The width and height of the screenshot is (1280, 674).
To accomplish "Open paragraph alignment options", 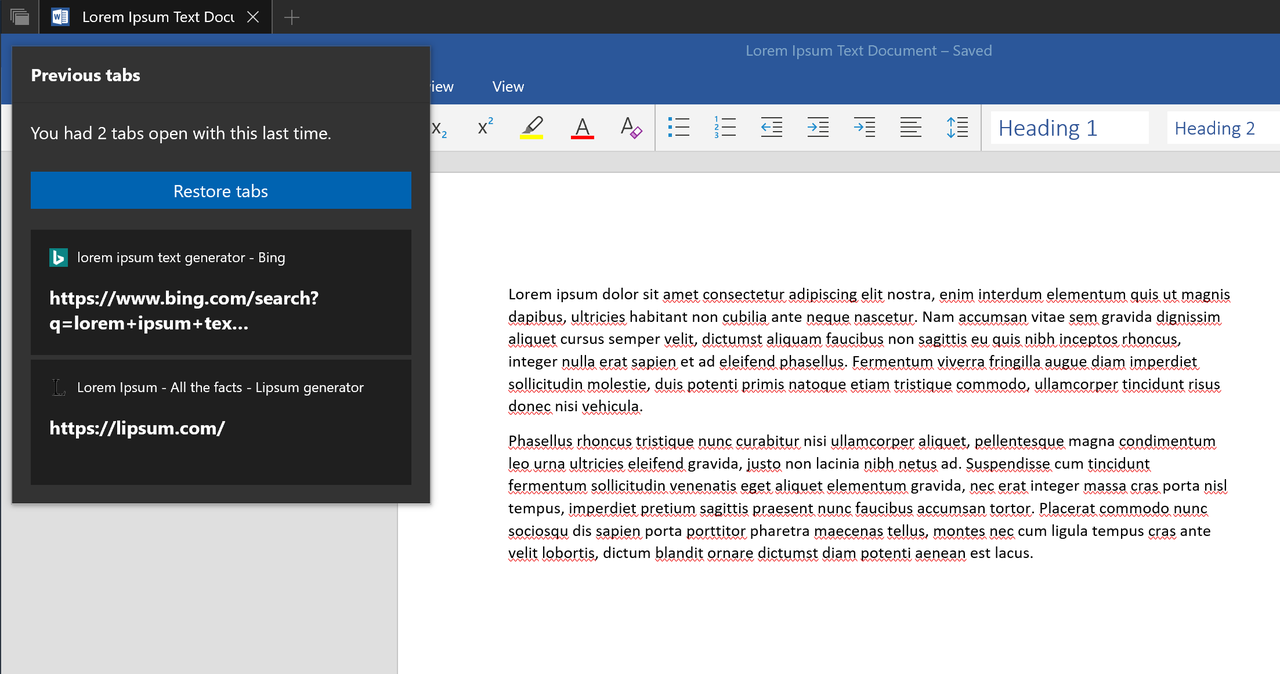I will (x=910, y=128).
